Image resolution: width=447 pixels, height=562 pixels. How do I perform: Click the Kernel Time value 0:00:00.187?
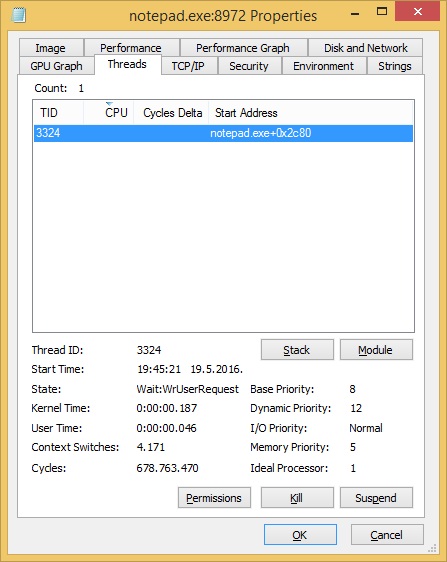167,408
